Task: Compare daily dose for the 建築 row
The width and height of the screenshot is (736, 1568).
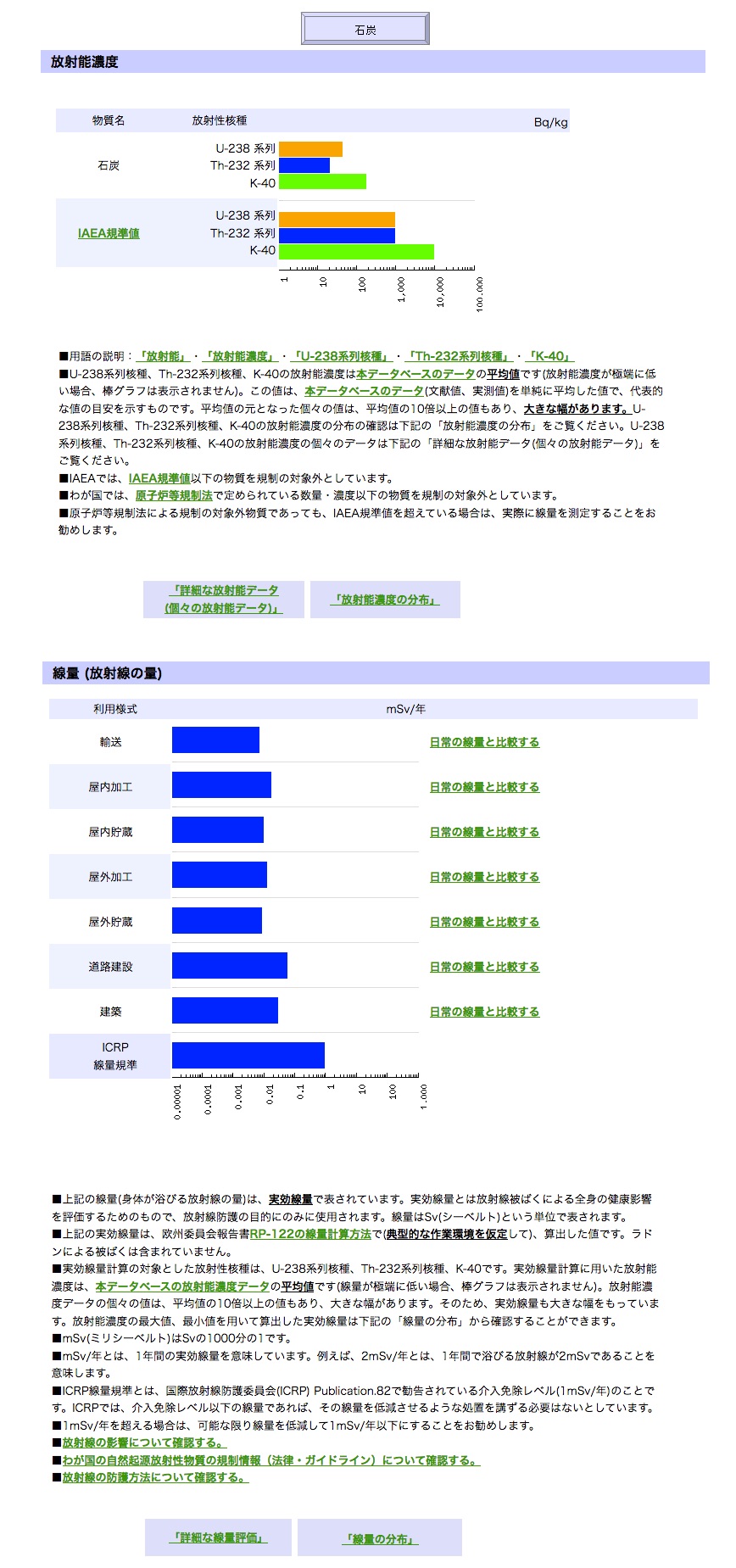Action: point(484,1012)
